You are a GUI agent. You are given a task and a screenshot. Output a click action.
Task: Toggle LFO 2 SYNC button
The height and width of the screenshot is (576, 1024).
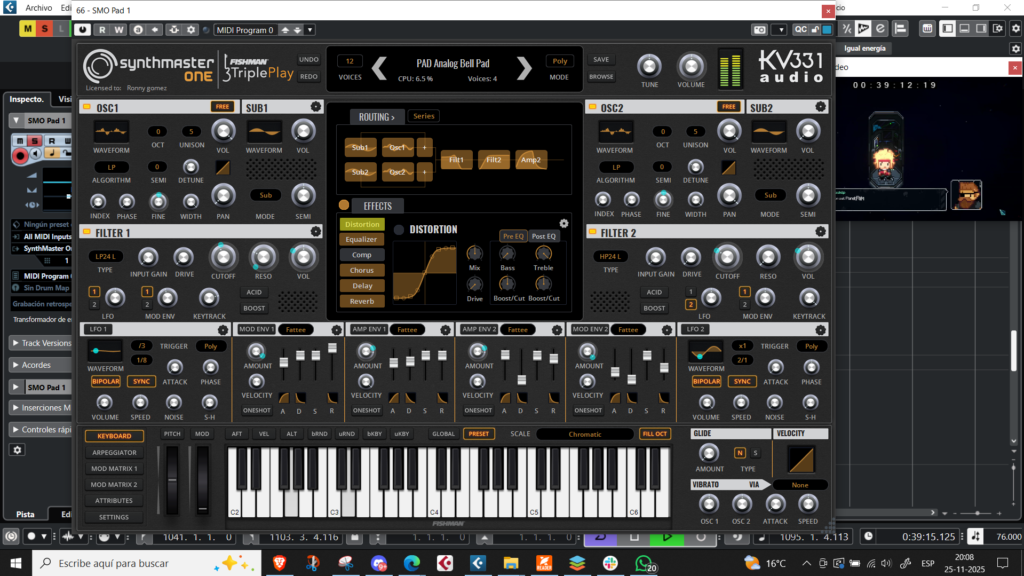pyautogui.click(x=741, y=381)
